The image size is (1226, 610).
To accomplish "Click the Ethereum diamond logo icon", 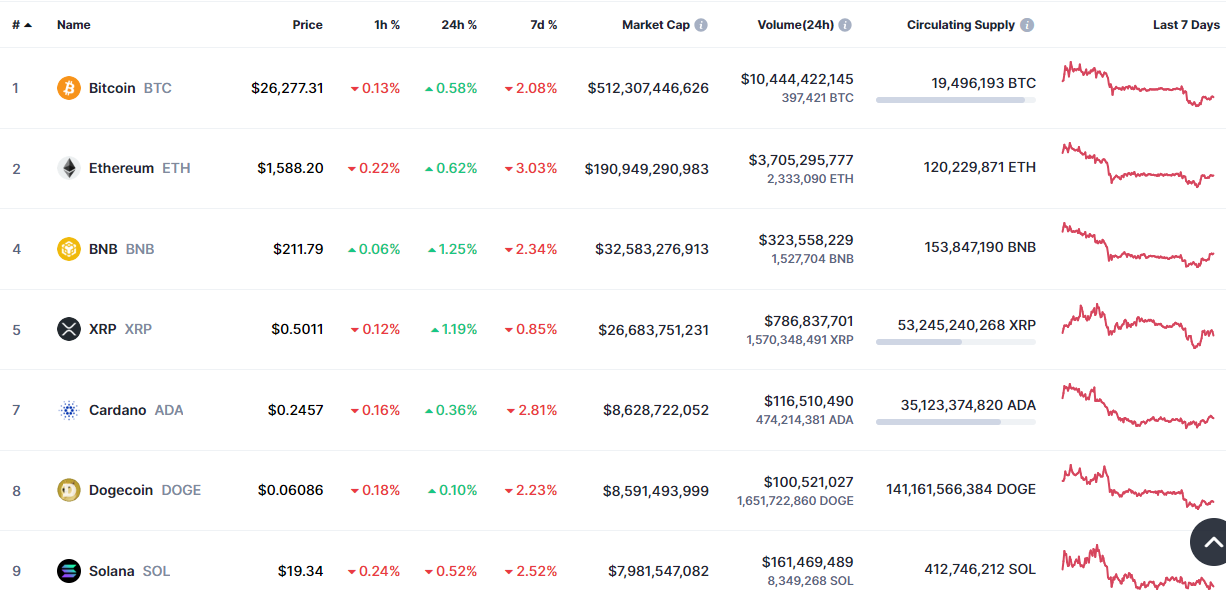I will tap(69, 168).
